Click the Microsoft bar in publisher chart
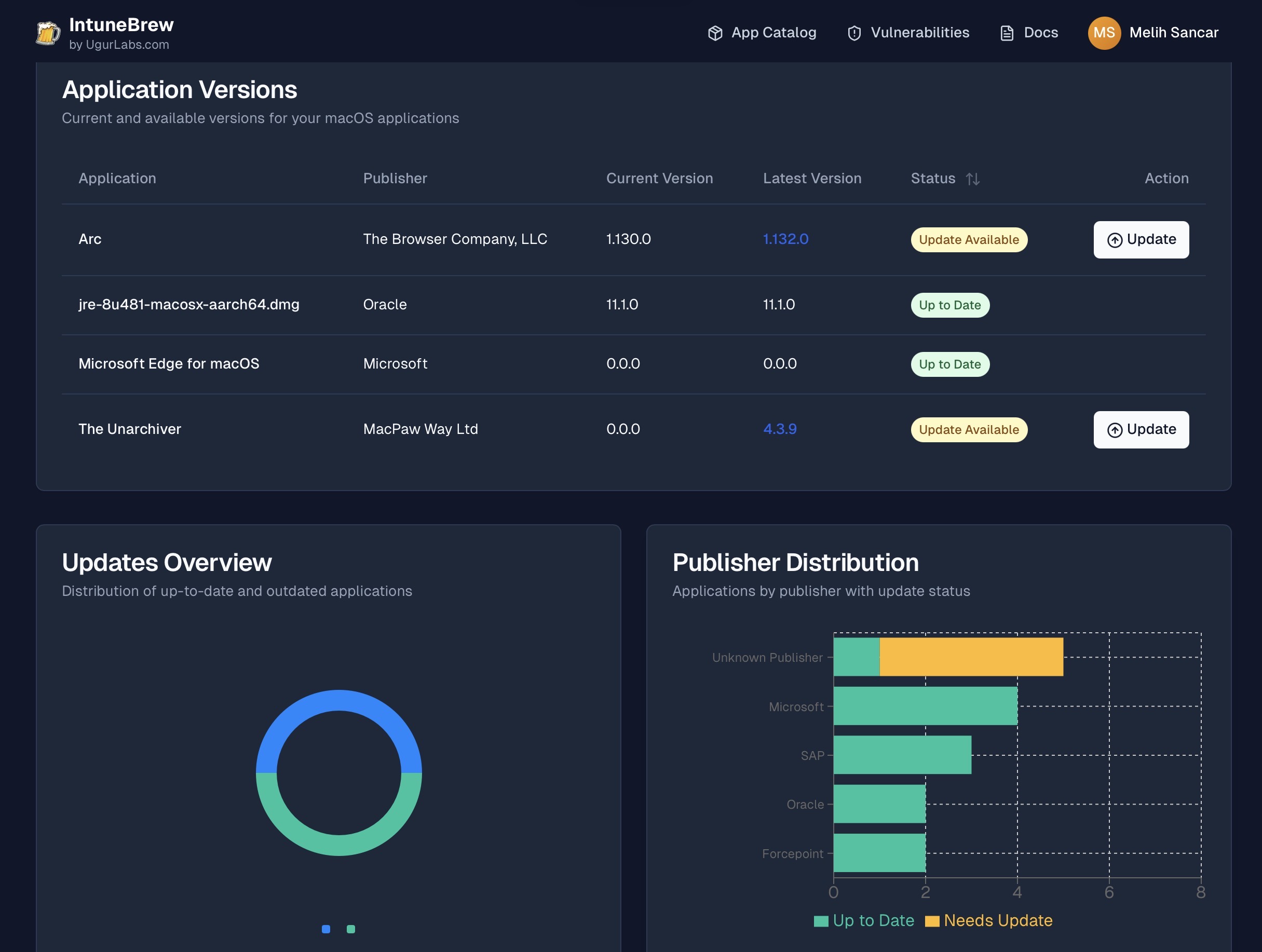 926,706
